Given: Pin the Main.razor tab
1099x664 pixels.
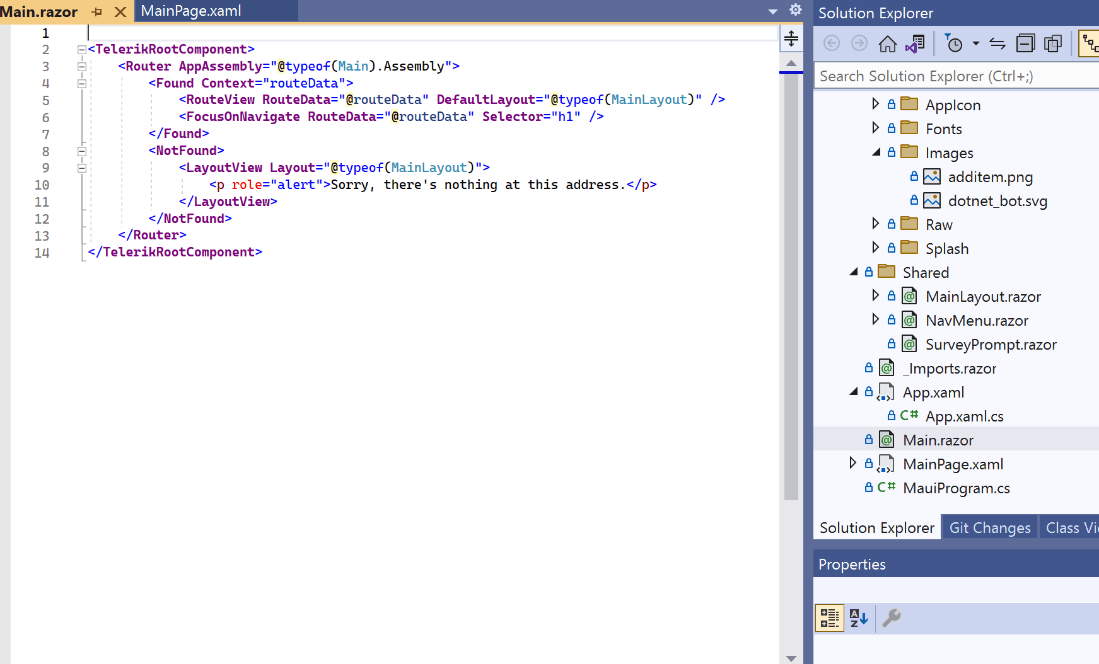Looking at the screenshot, I should click(97, 12).
